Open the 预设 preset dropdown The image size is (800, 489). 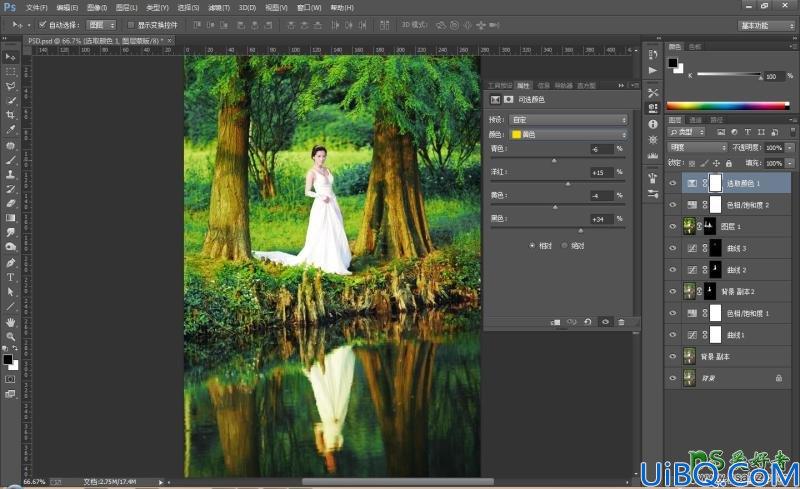click(x=568, y=119)
